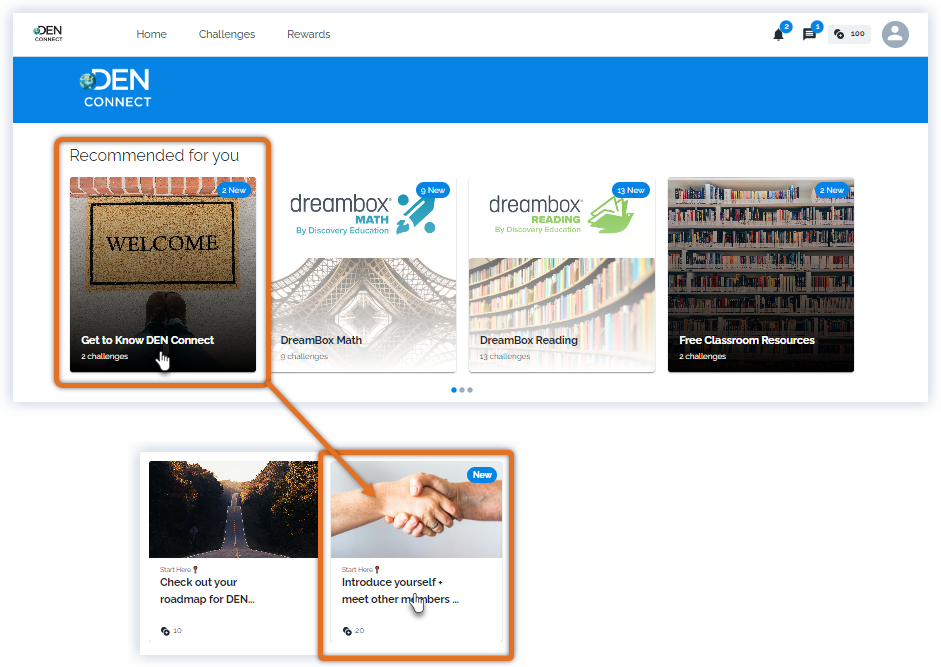
Task: Click the New badge on handshake card
Action: [x=482, y=475]
